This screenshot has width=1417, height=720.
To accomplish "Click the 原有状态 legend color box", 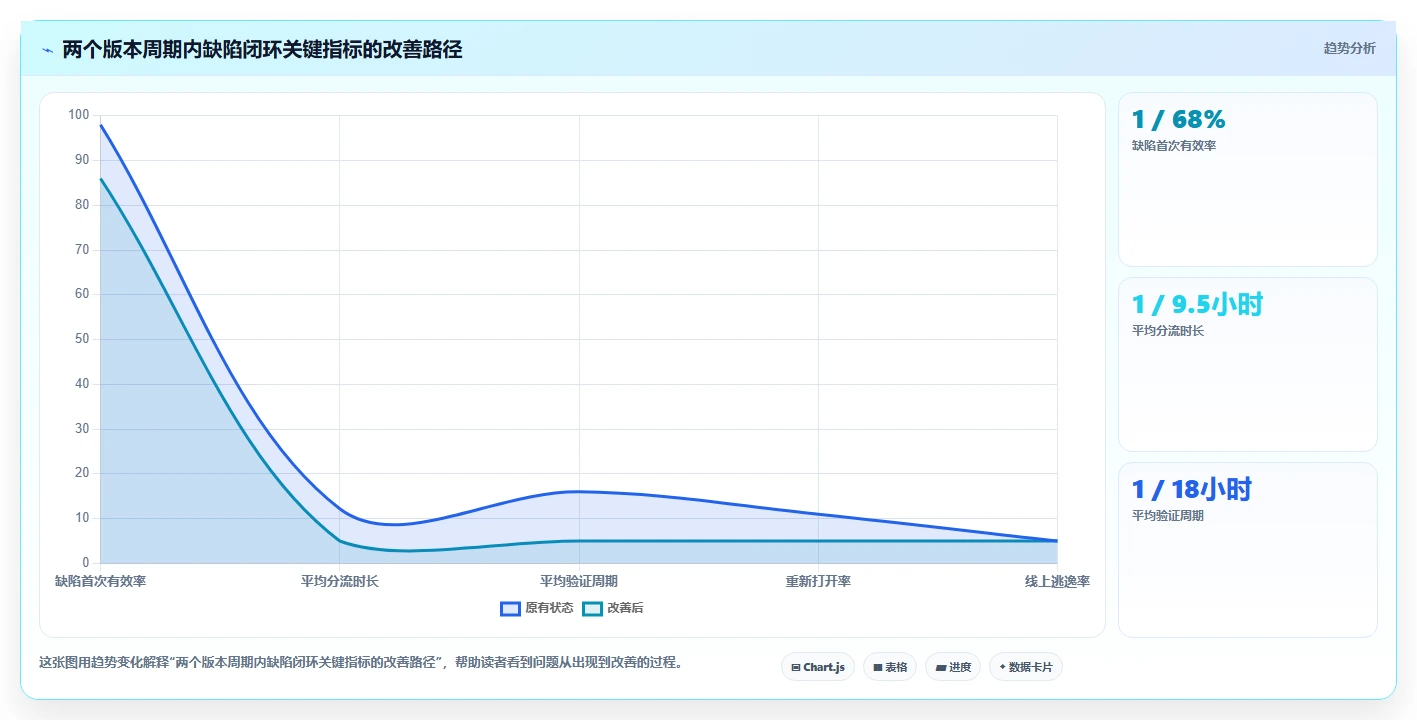I will coord(511,608).
